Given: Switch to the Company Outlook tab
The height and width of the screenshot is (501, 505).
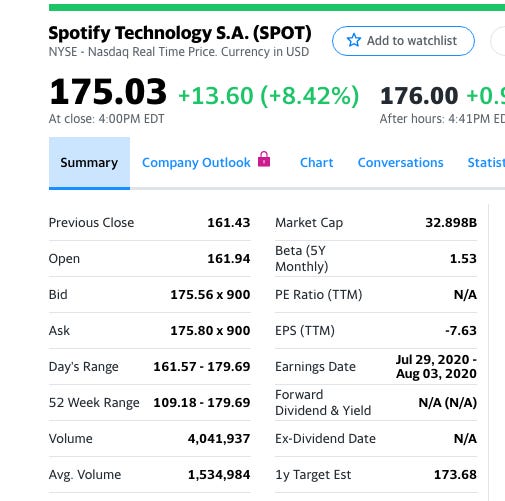Looking at the screenshot, I should click(x=196, y=163).
